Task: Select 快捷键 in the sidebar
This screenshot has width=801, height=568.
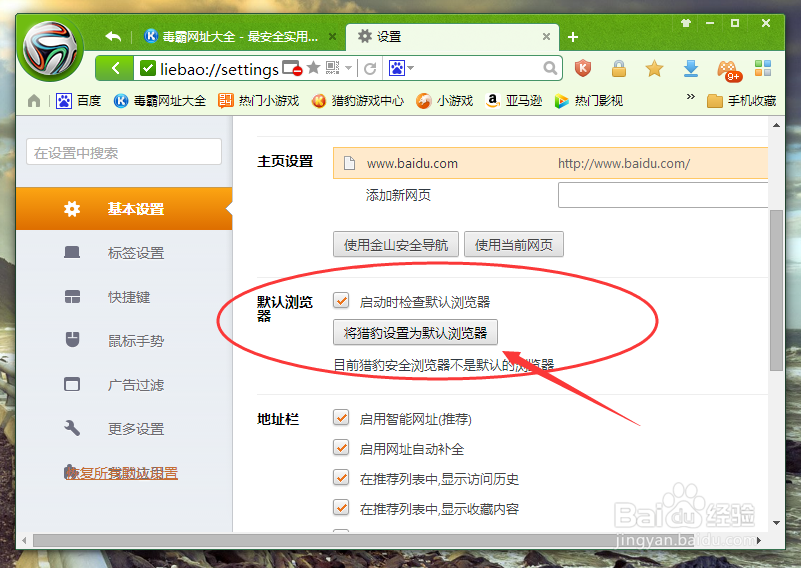Action: 124,296
